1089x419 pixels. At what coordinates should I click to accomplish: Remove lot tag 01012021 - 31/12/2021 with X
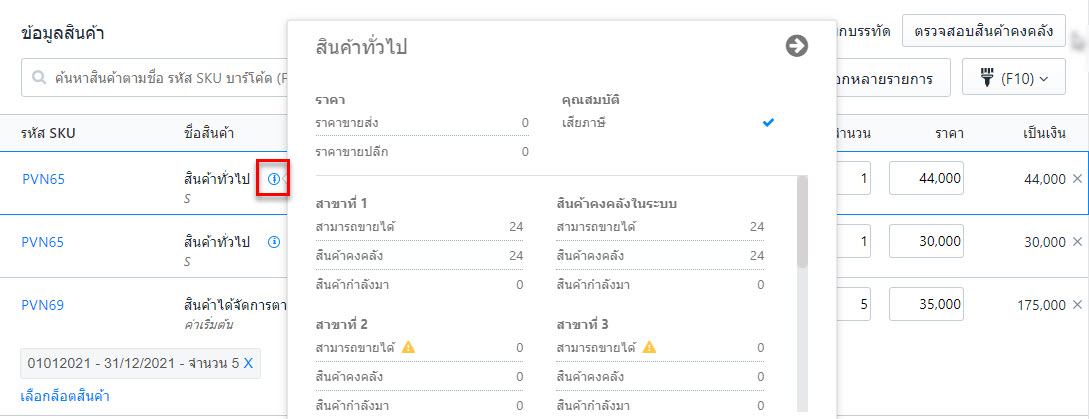pos(248,363)
